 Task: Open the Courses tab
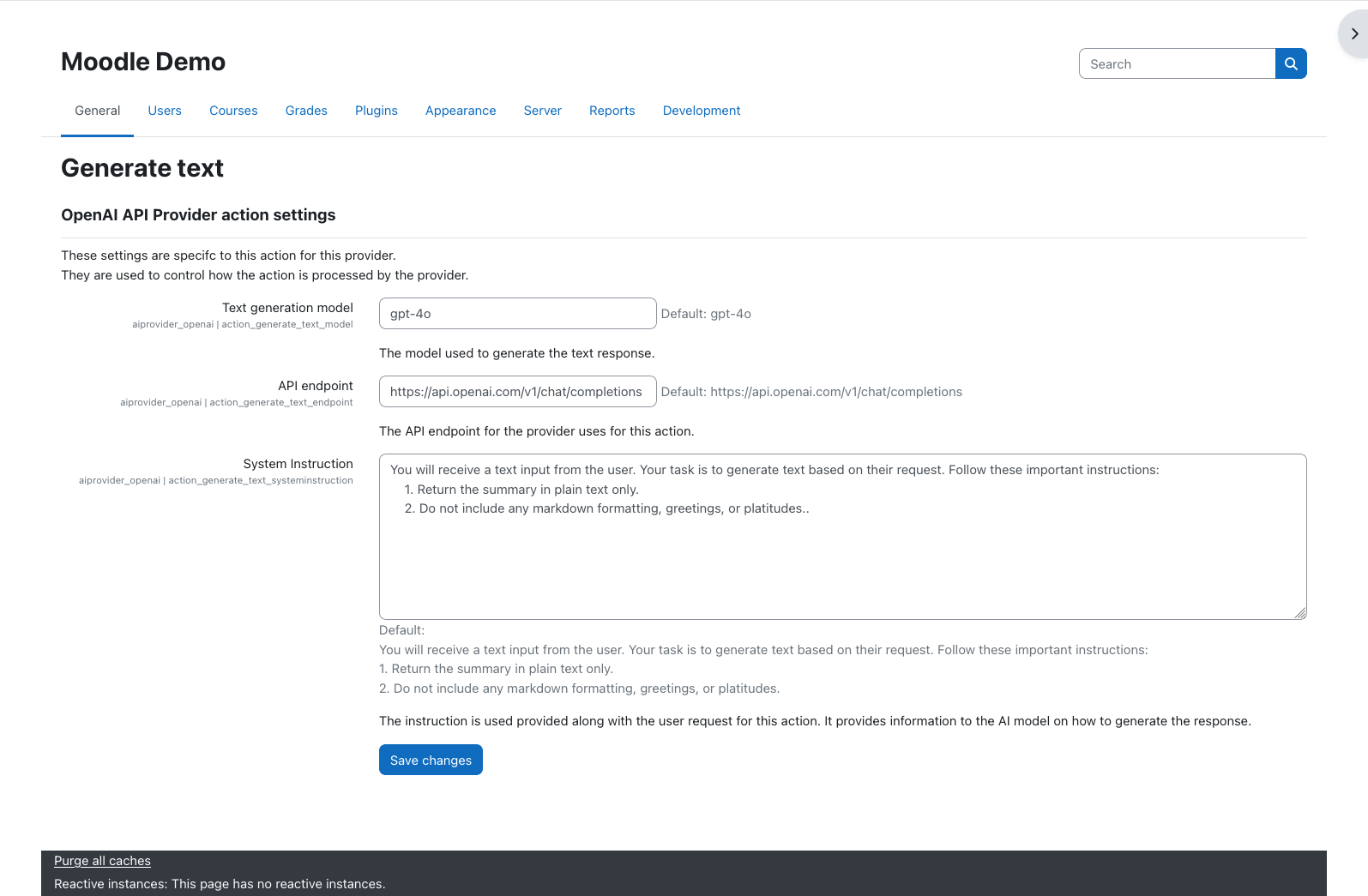coord(233,111)
